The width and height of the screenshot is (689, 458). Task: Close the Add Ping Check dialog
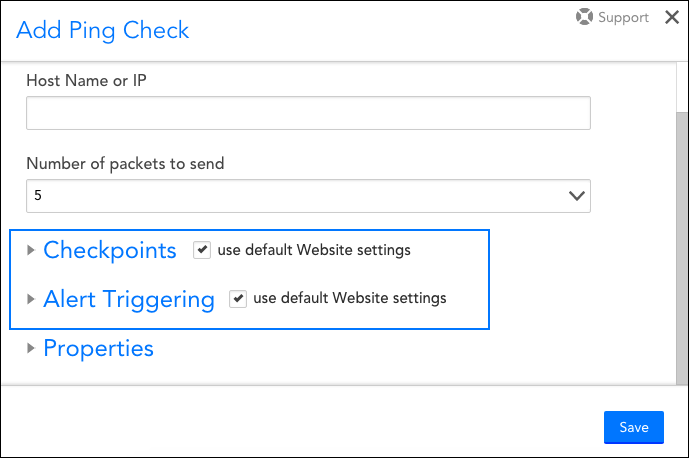(x=671, y=18)
